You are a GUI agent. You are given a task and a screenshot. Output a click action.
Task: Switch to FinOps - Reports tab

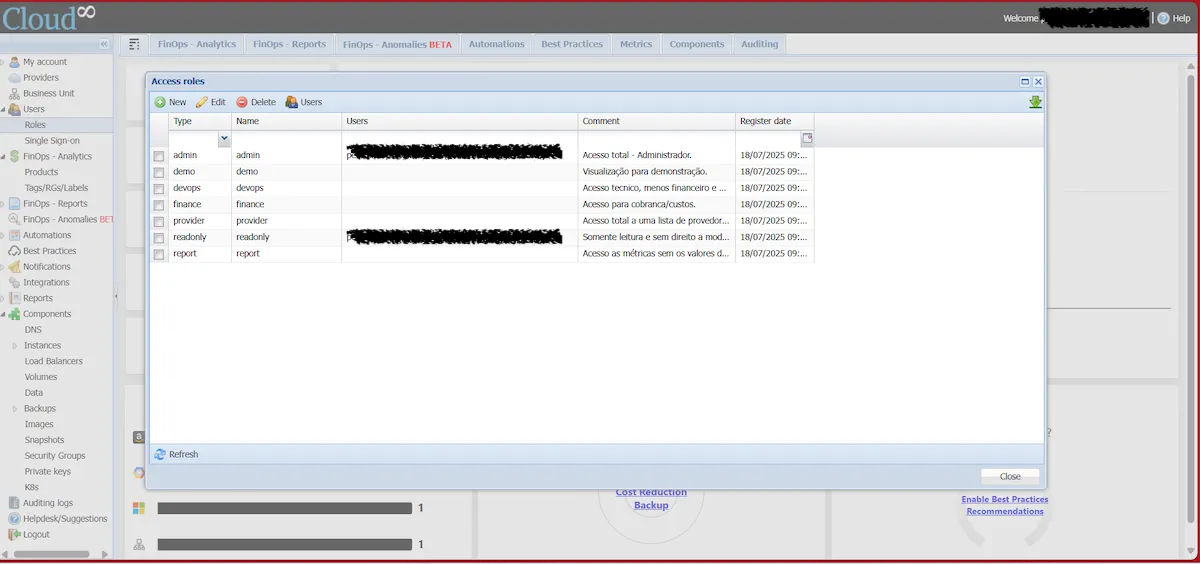[290, 44]
